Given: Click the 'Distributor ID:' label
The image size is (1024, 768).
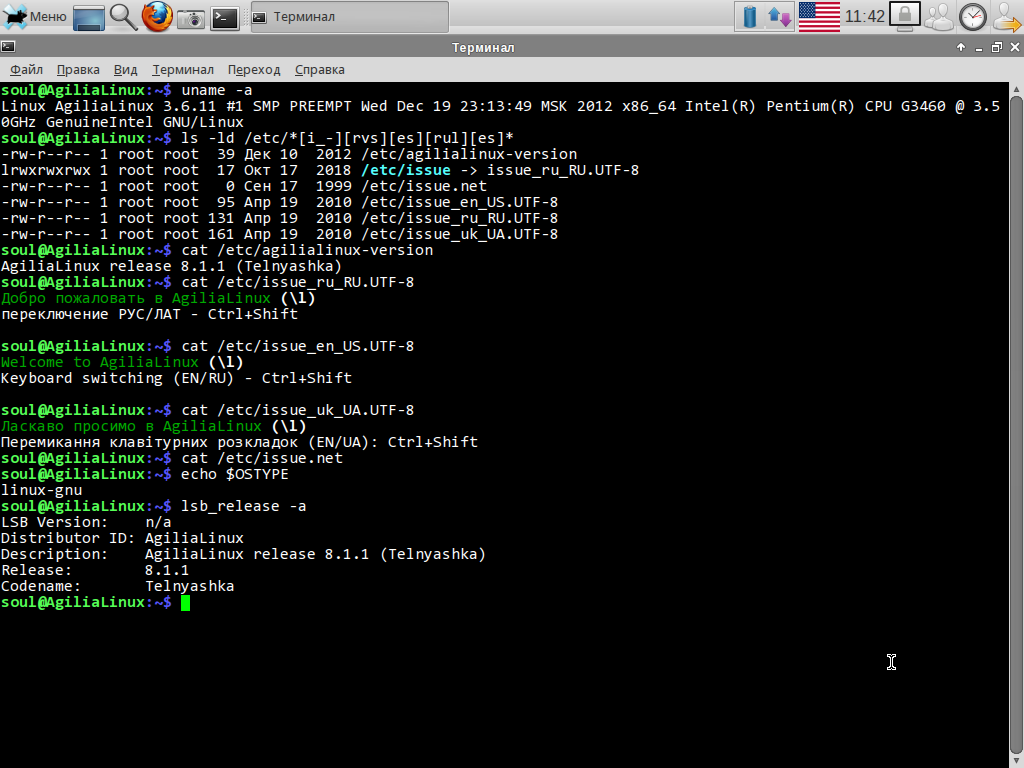Looking at the screenshot, I should tap(68, 538).
